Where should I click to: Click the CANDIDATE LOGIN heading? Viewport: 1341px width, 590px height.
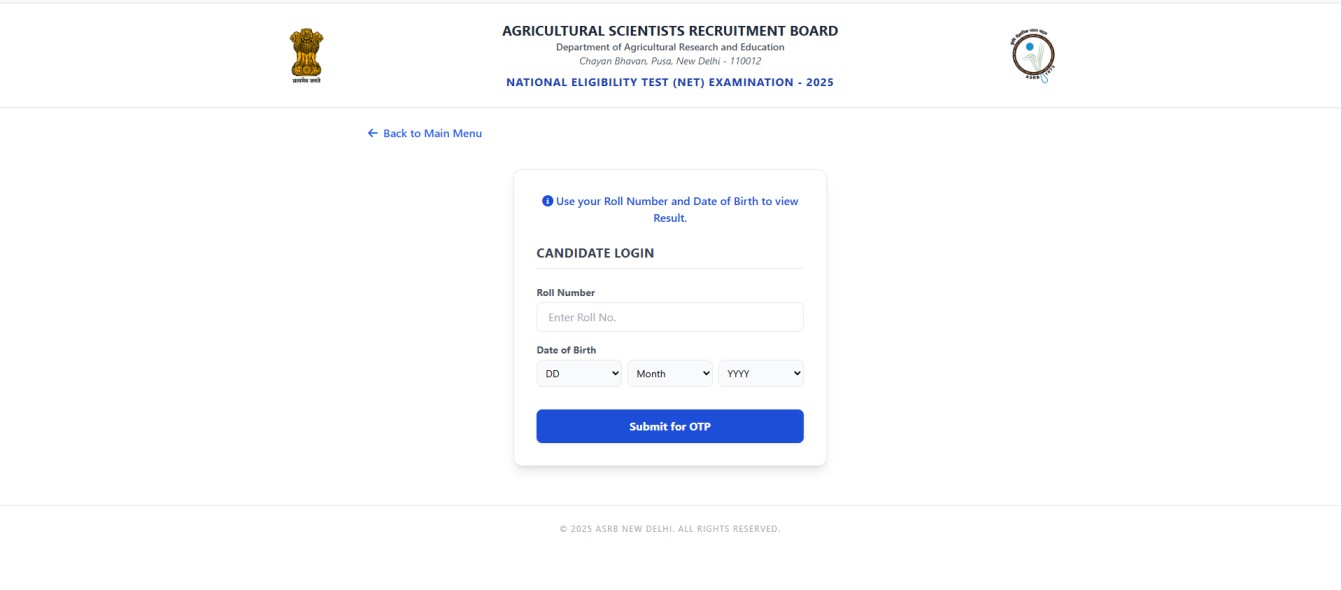(x=595, y=253)
